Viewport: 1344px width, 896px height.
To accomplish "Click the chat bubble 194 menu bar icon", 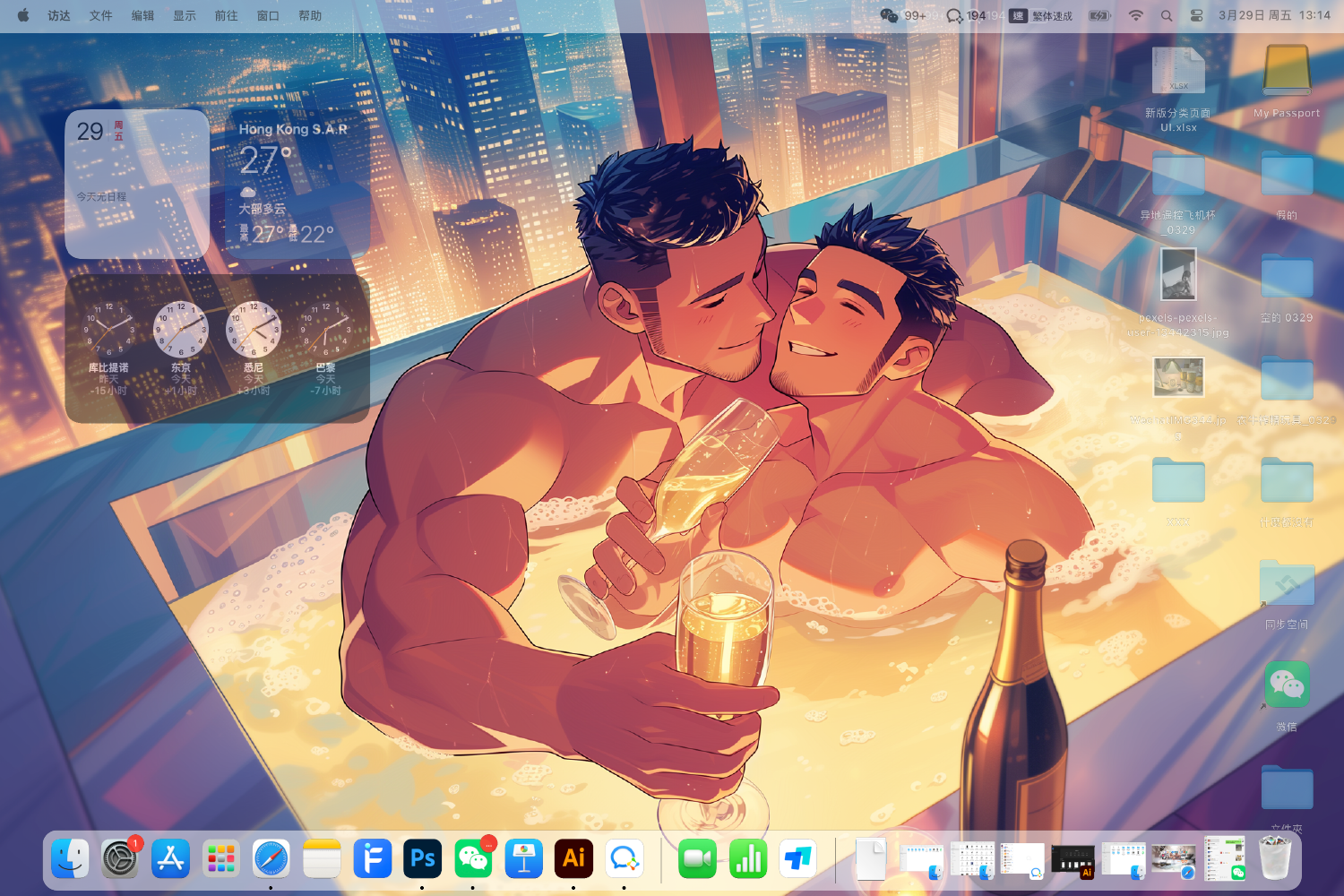I will [966, 16].
